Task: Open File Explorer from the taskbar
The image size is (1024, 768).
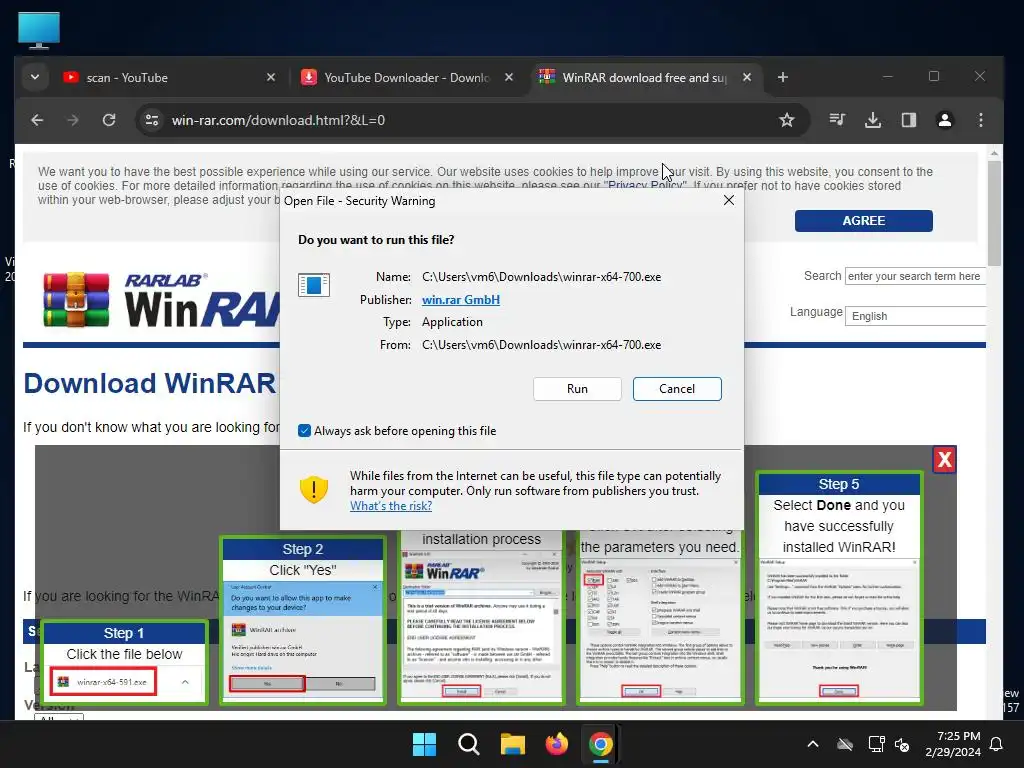Action: [x=513, y=744]
